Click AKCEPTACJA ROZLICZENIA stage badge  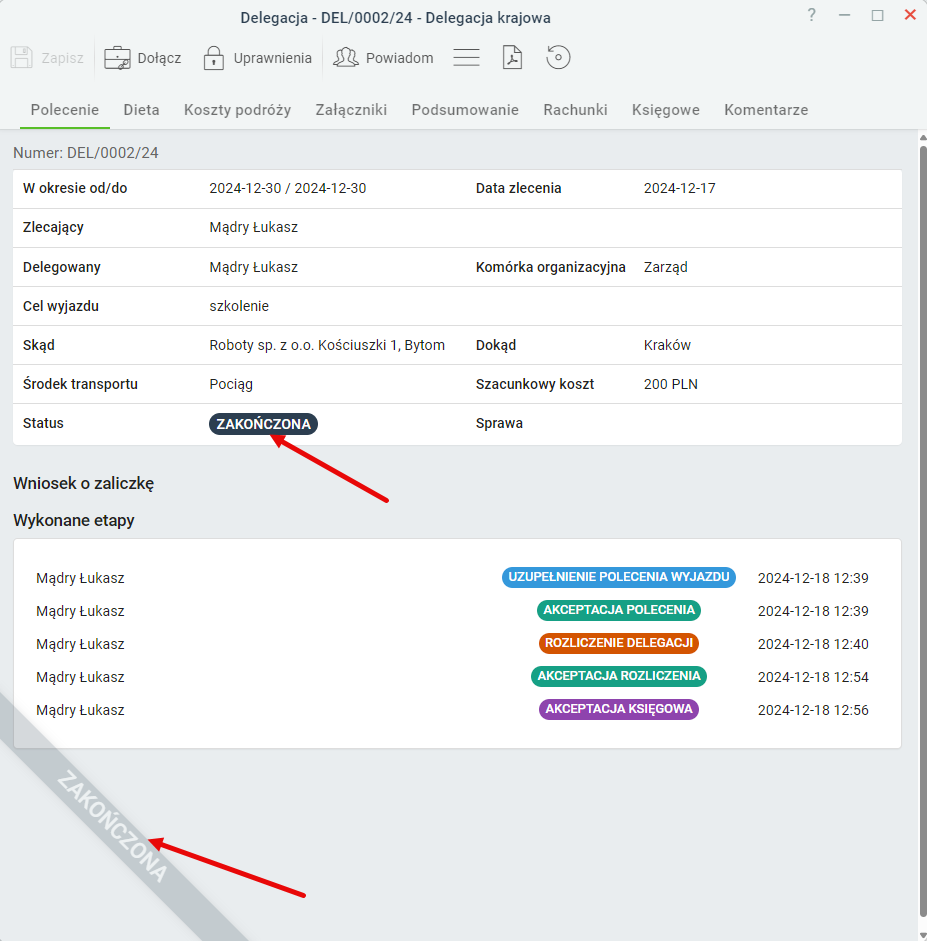619,676
